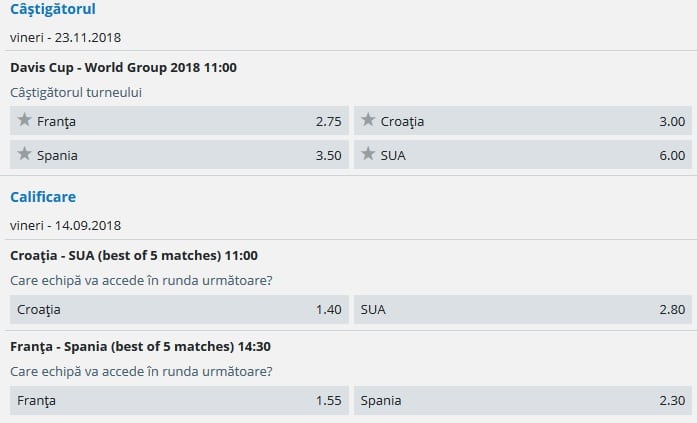Image resolution: width=697 pixels, height=423 pixels.
Task: Select Franța tournament winner odds 2.75
Action: point(328,121)
